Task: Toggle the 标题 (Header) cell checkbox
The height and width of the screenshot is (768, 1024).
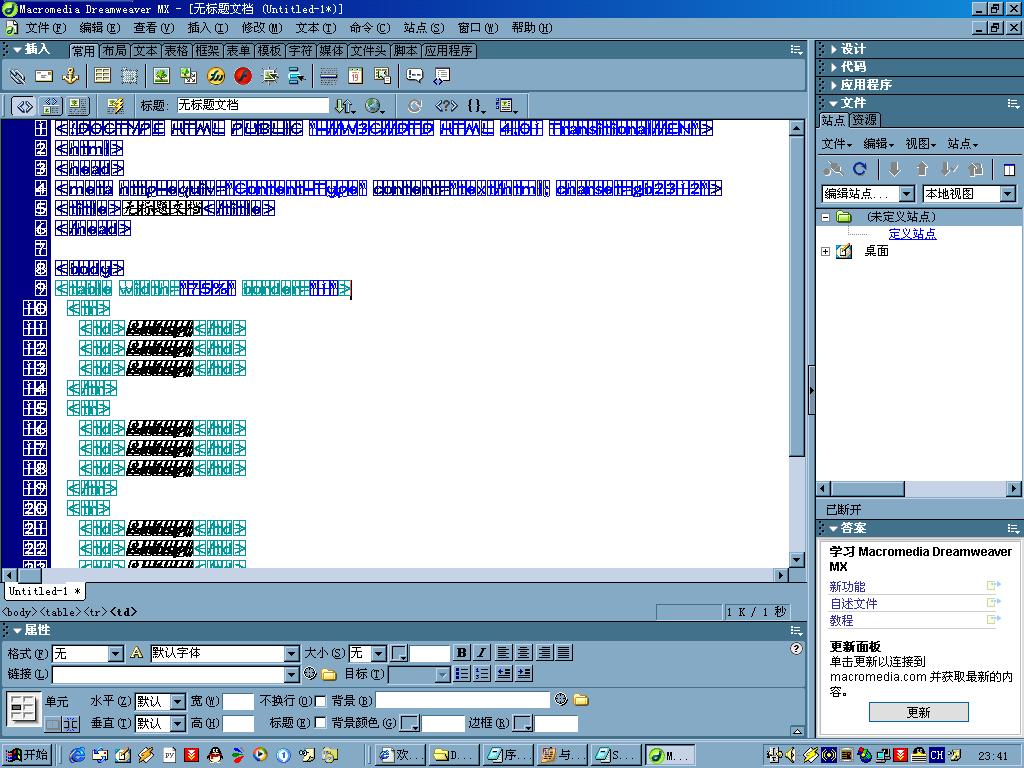Action: click(x=320, y=722)
